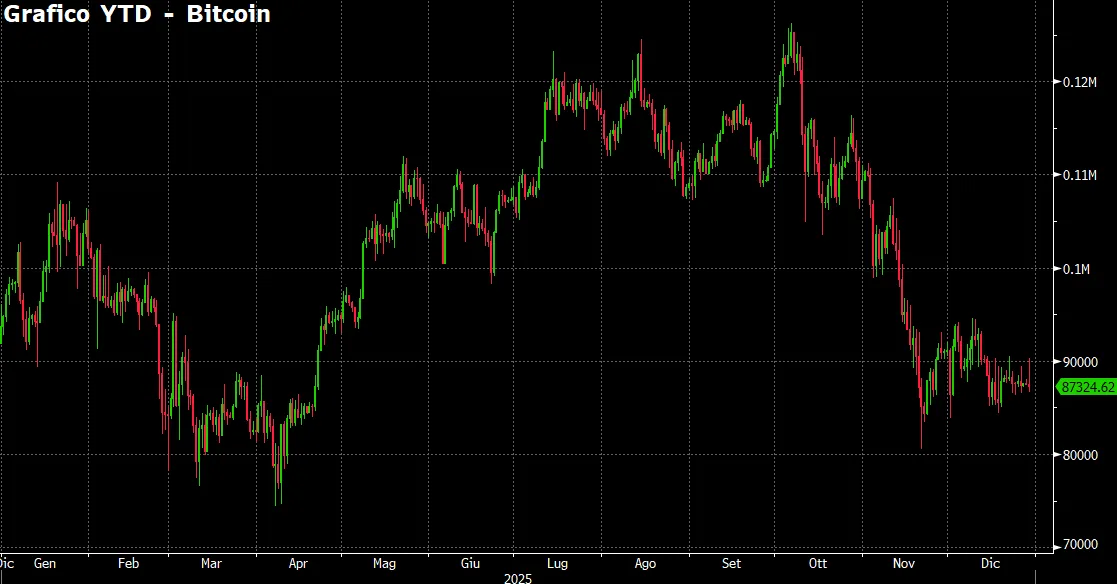Click the 'Ott' month label
1117x584 pixels.
818,563
